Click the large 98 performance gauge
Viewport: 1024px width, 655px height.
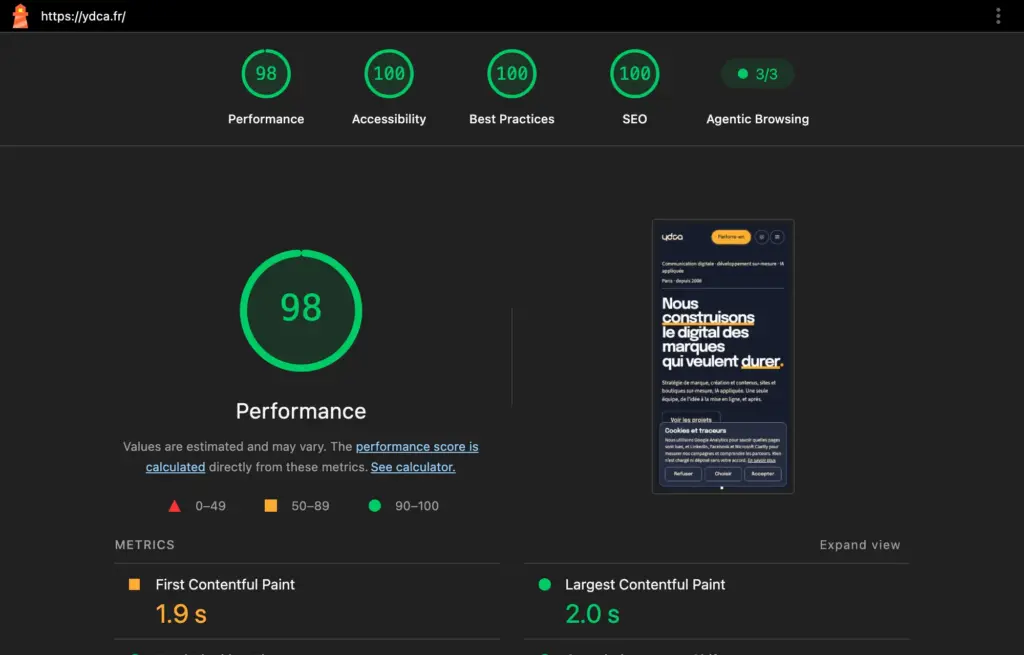click(x=301, y=310)
